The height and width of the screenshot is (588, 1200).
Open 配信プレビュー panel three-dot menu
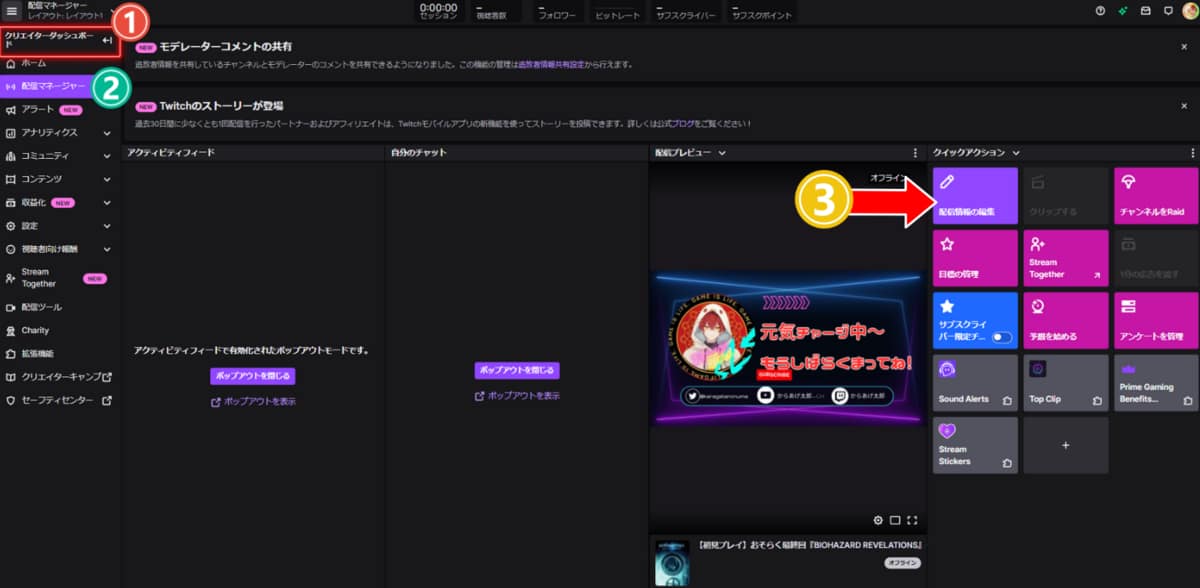pos(915,153)
